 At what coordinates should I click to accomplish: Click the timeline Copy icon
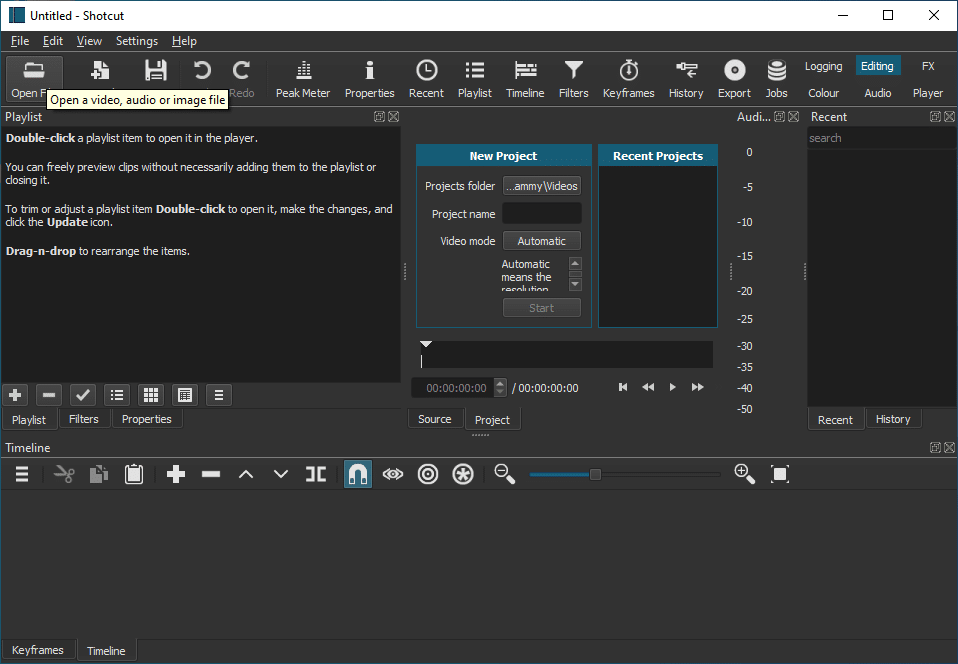pyautogui.click(x=99, y=474)
